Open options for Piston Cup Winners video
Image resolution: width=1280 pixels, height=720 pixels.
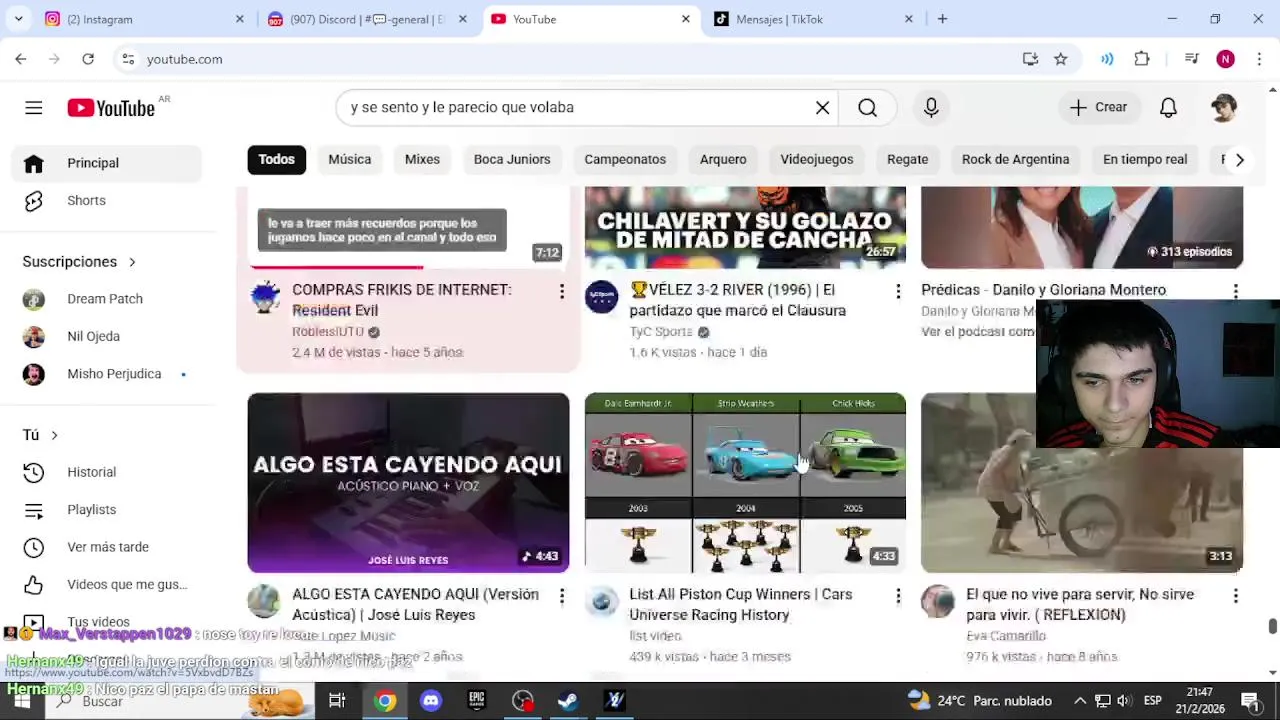898,596
